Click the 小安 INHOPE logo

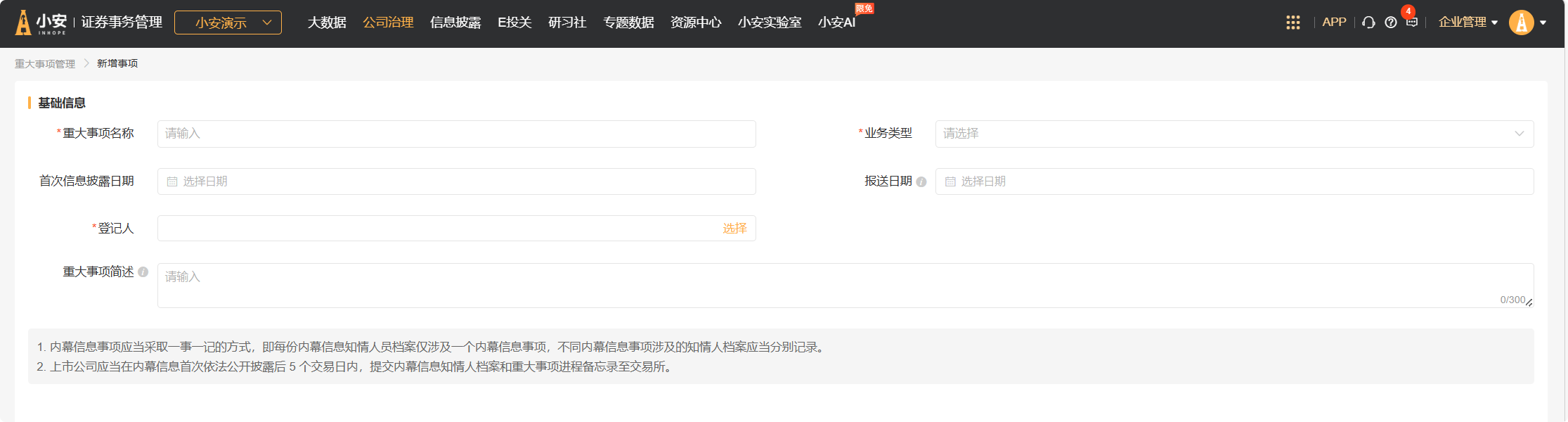click(x=41, y=23)
